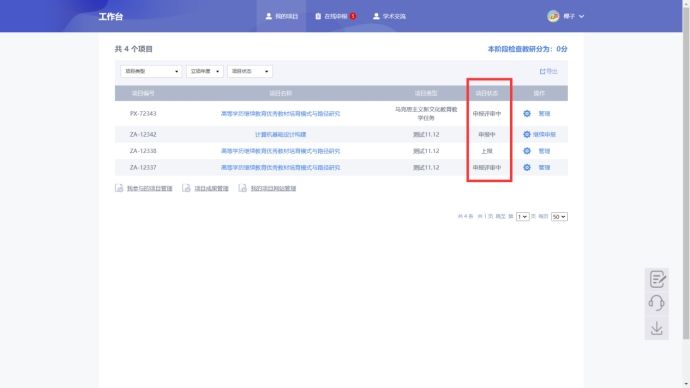This screenshot has width=690, height=388.
Task: Click the document icon beside the middle bottom link
Action: coord(186,188)
